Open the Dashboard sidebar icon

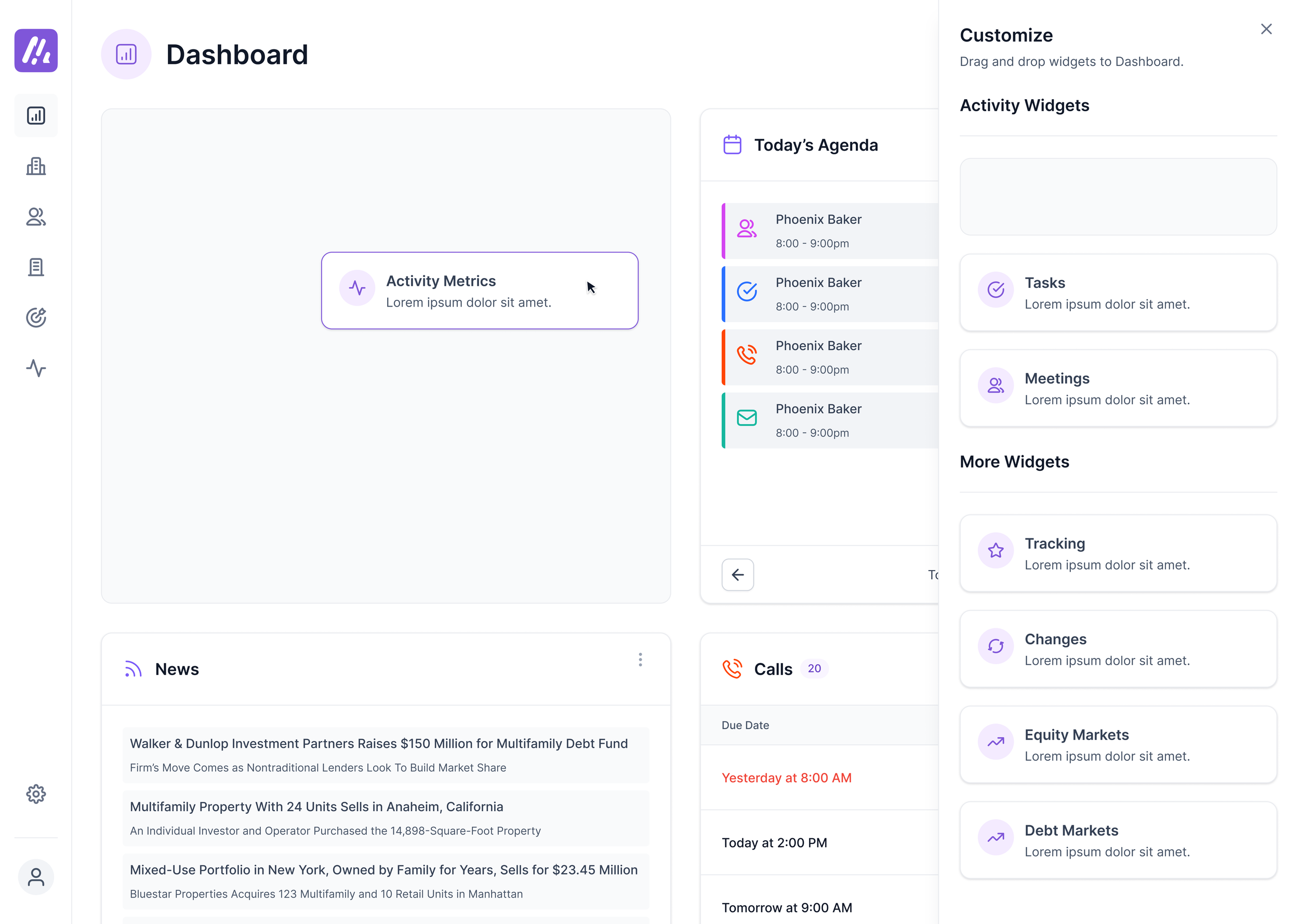[36, 115]
